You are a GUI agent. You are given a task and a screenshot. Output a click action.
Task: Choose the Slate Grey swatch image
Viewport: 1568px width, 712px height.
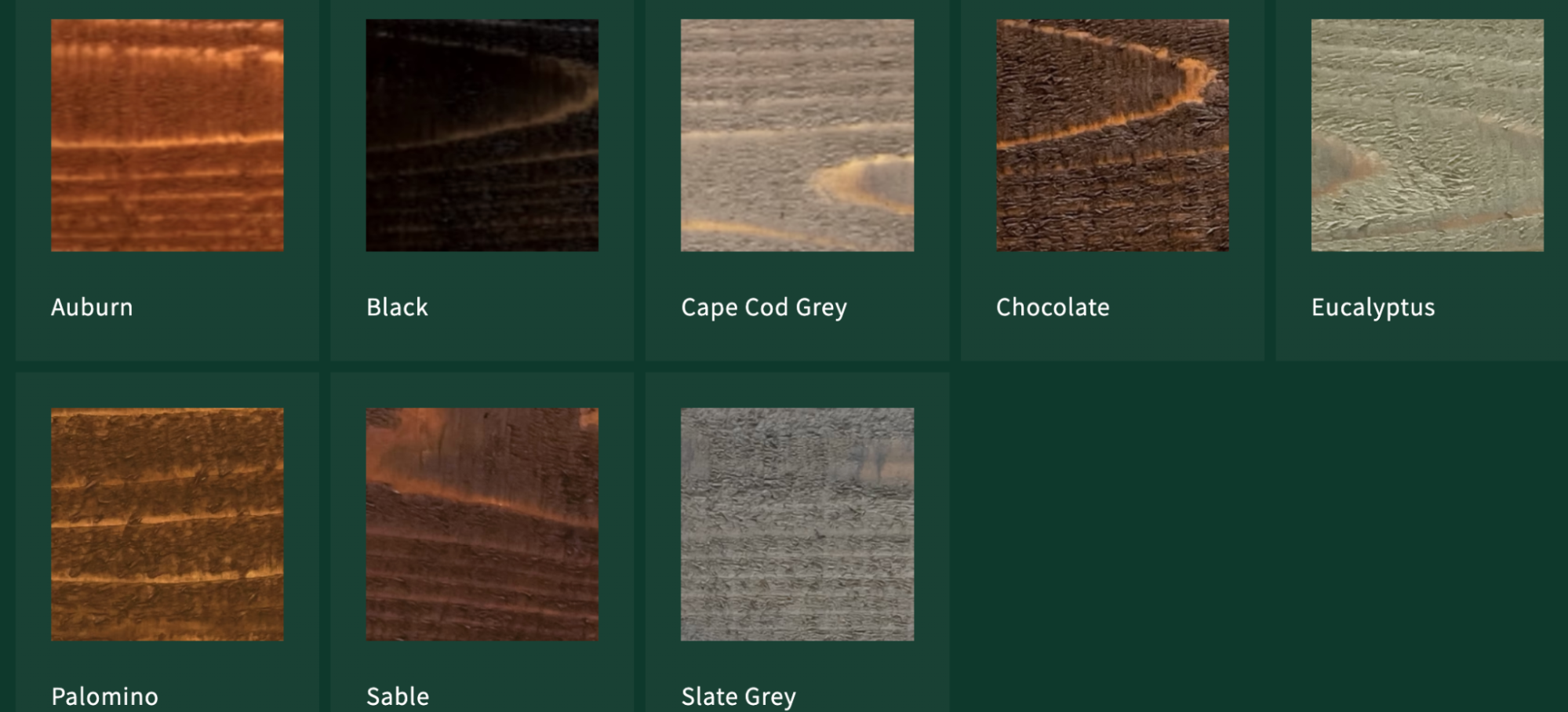(x=797, y=524)
